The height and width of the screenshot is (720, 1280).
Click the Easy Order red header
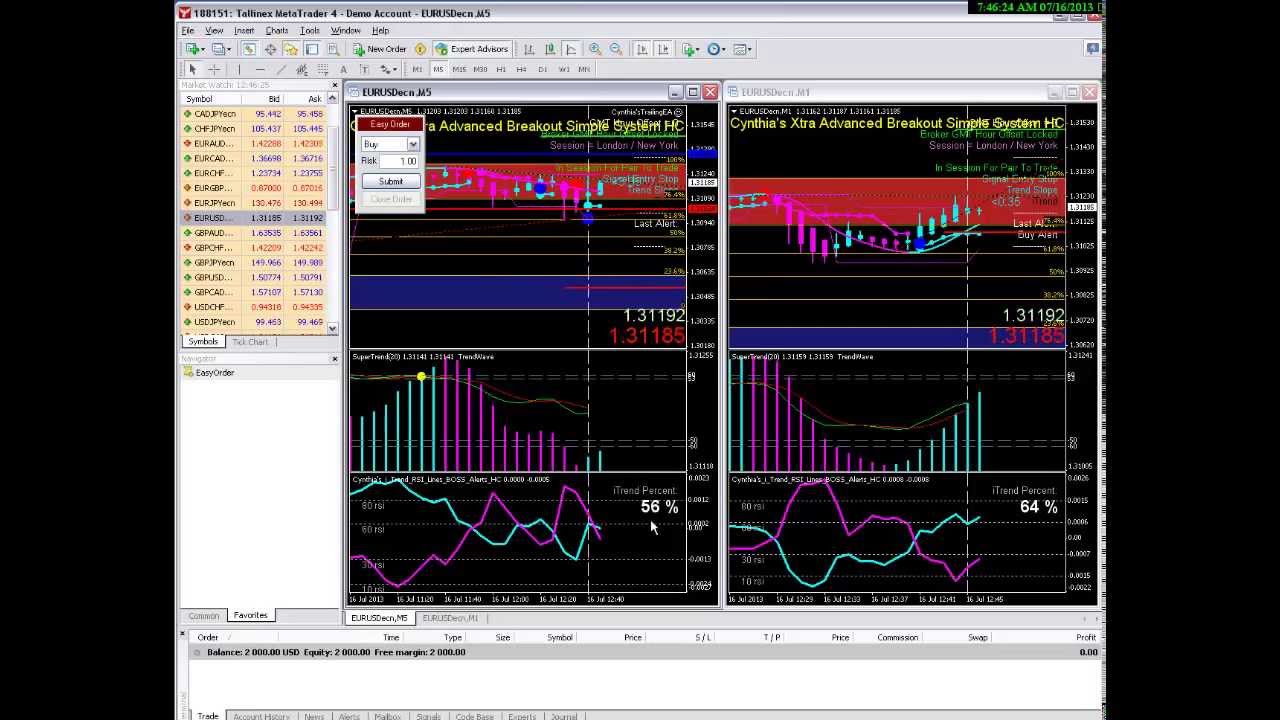pyautogui.click(x=390, y=124)
